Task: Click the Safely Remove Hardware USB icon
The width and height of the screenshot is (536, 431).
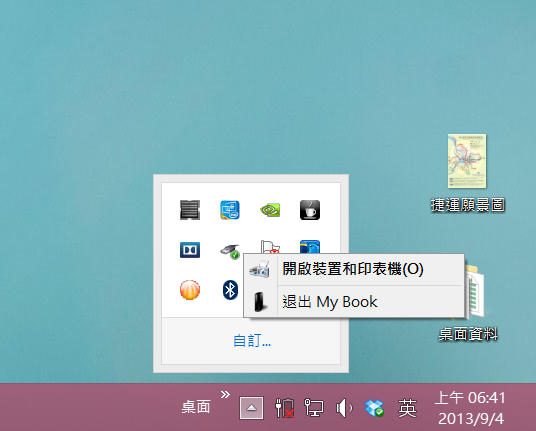Action: click(230, 251)
